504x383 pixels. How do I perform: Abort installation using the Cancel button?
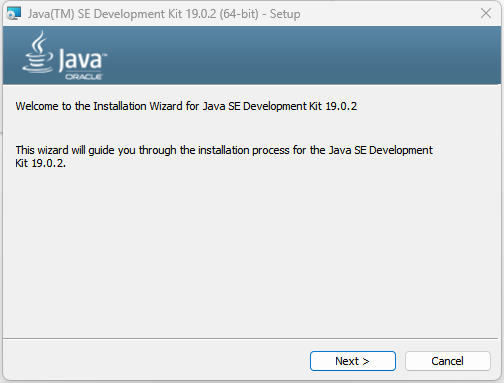click(448, 361)
